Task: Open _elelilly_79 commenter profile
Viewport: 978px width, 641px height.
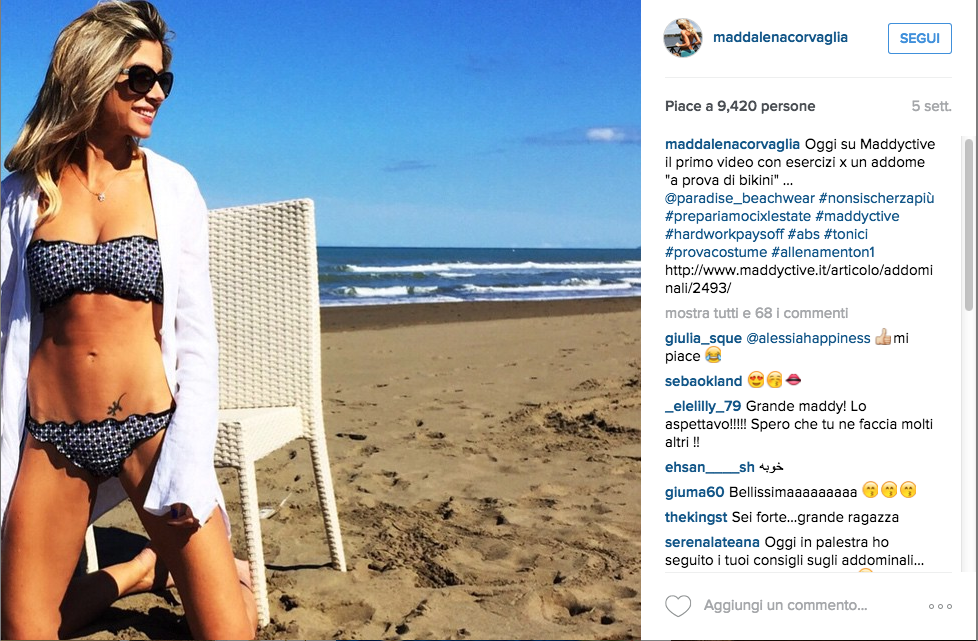Action: coord(703,407)
